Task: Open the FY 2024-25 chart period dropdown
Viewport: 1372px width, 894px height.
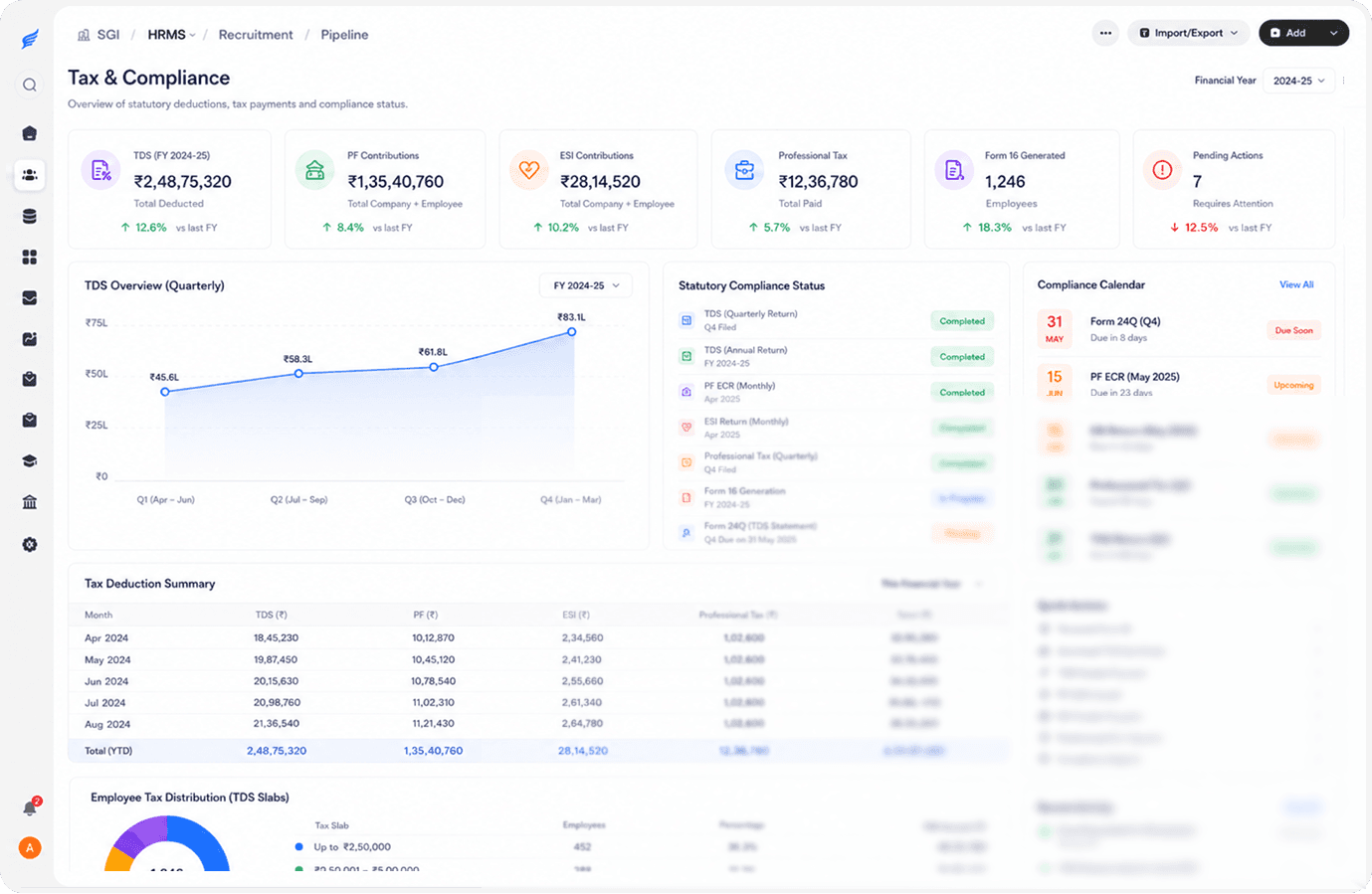Action: point(586,285)
